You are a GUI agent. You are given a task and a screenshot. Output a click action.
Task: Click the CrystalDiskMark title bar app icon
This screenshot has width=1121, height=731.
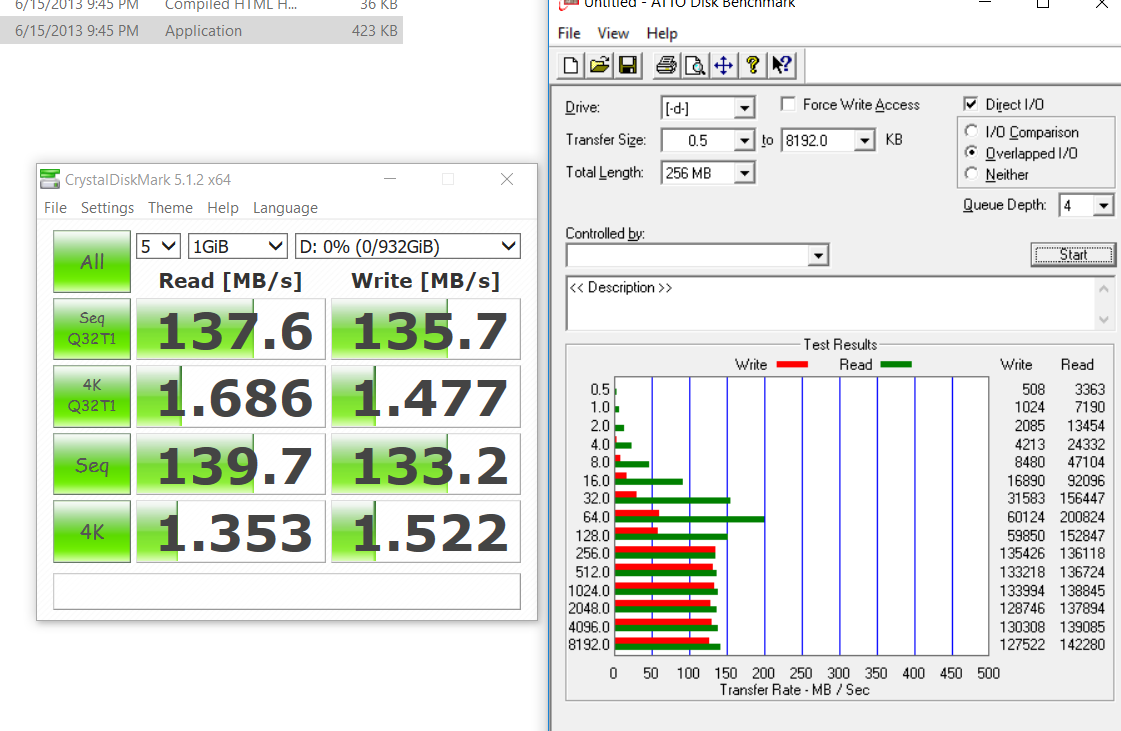[50, 180]
